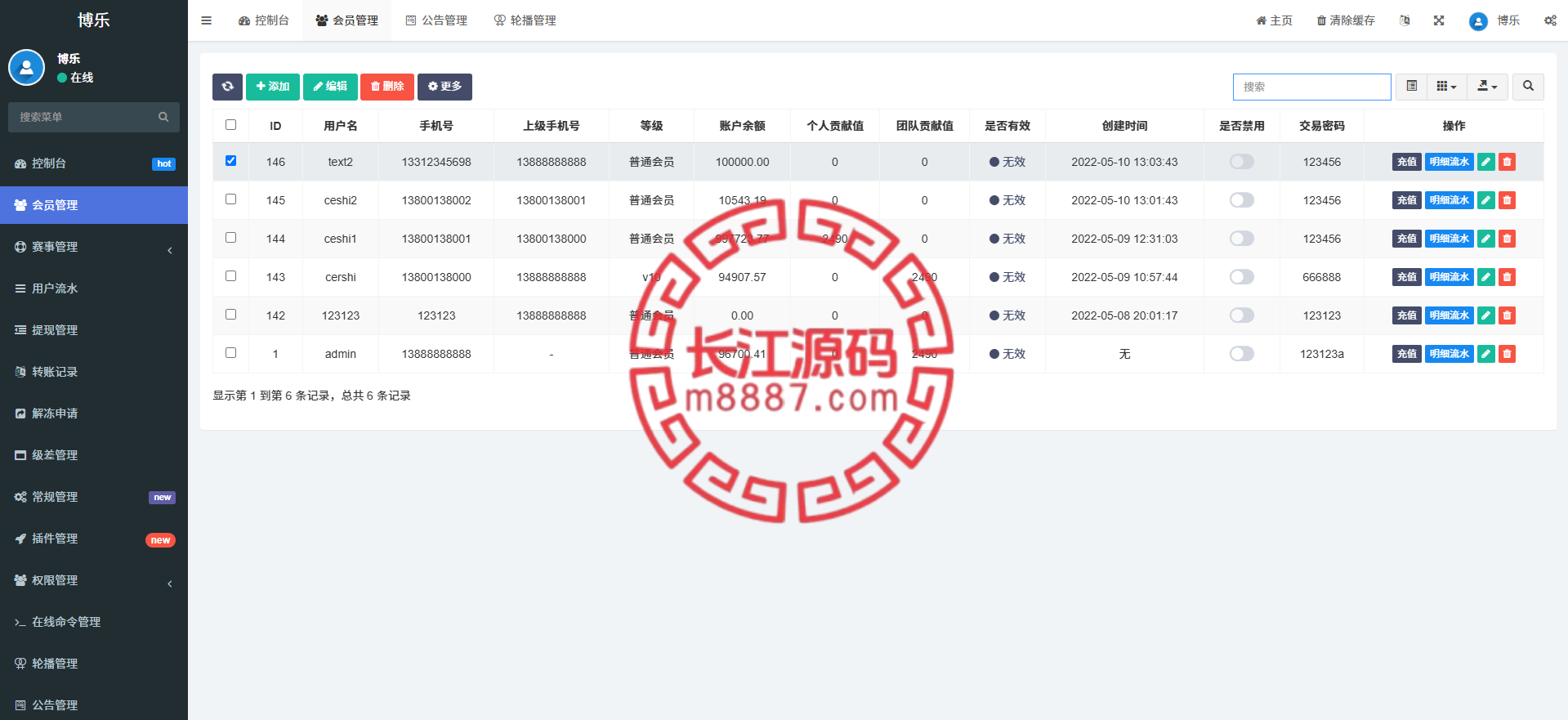Edit row 142 with green pencil icon
This screenshot has width=1568, height=720.
tap(1486, 315)
